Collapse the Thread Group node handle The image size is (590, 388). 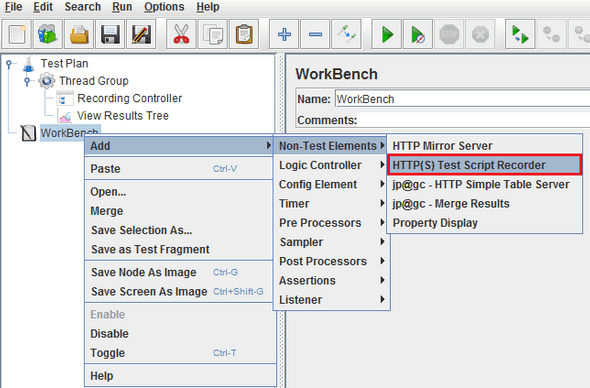(27, 81)
